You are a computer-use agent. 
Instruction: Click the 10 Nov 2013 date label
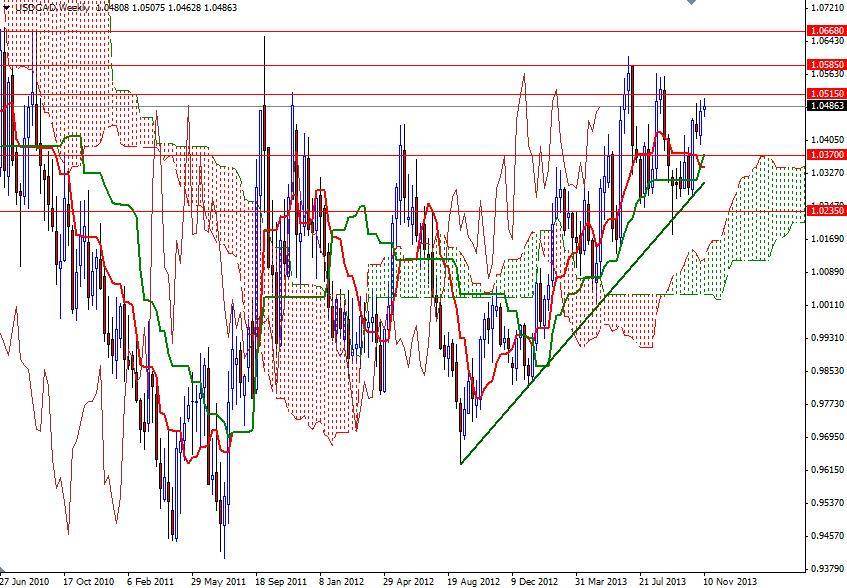(x=727, y=579)
